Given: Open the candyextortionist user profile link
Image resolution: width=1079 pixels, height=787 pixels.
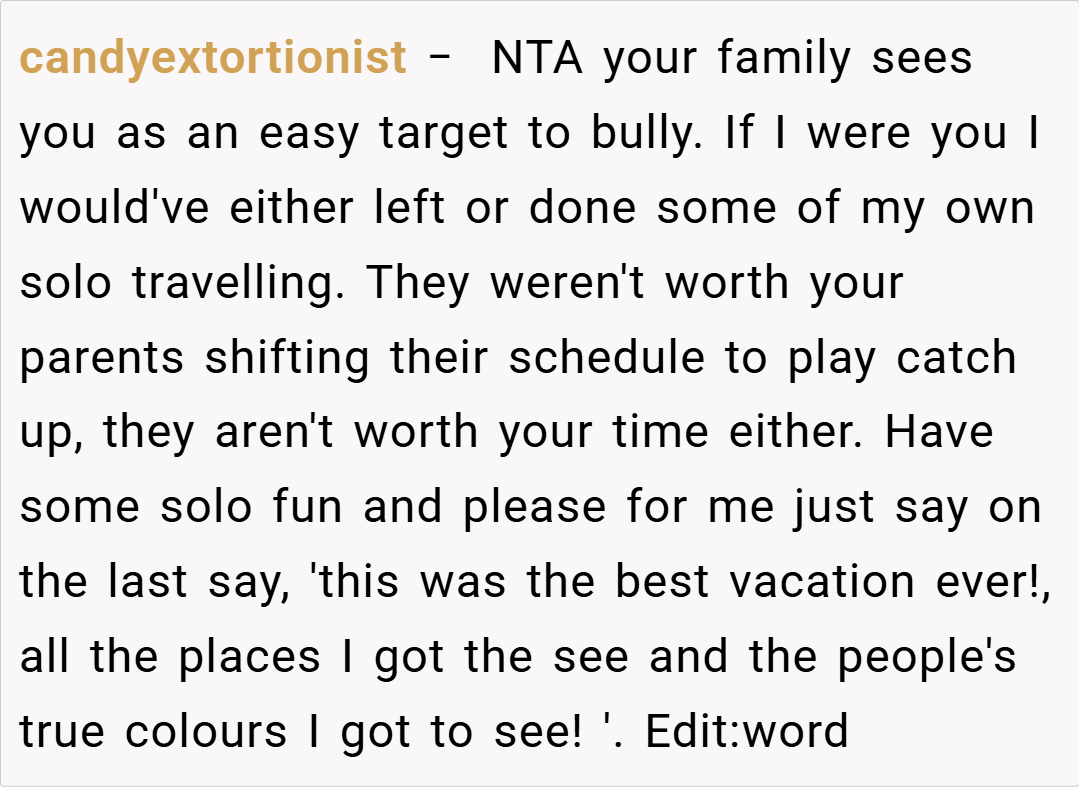Looking at the screenshot, I should [x=213, y=58].
